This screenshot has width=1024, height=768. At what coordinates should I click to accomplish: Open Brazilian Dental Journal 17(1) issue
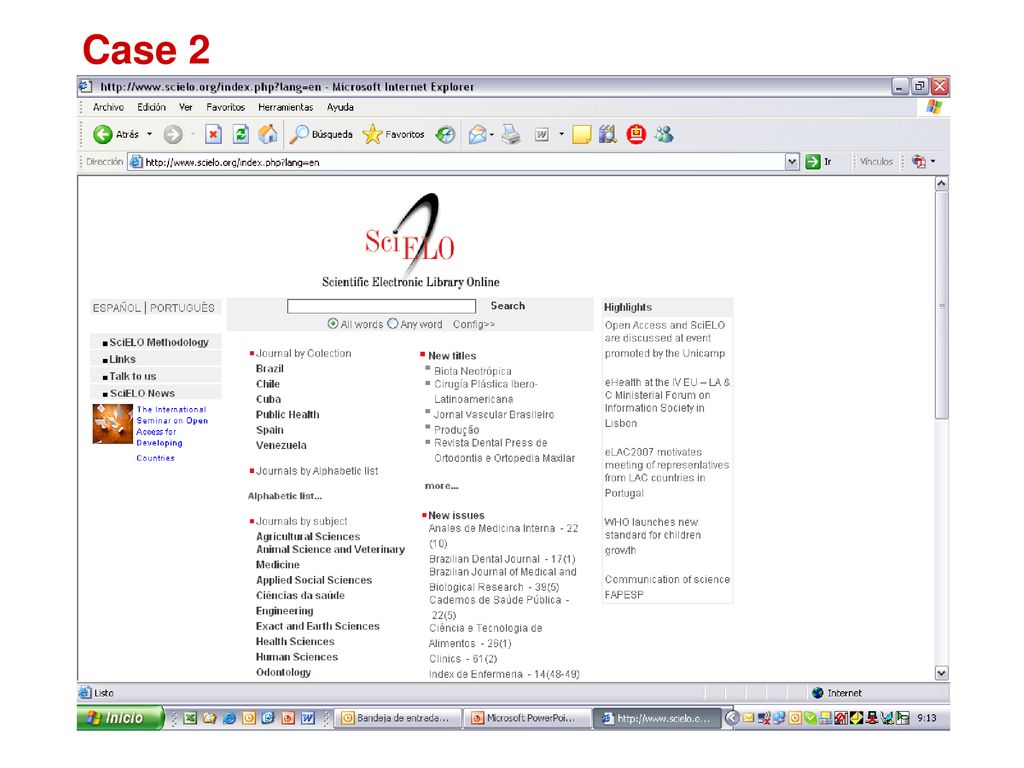click(502, 559)
